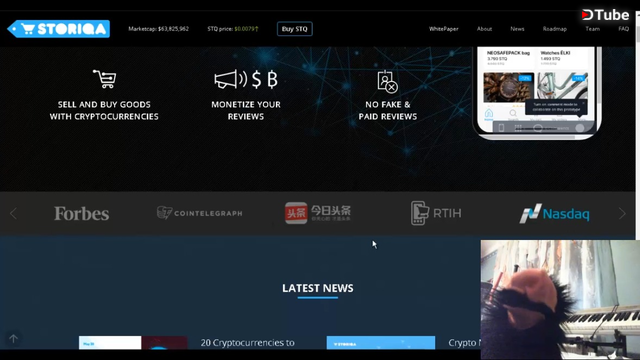
Task: Click next arrow in media carousel
Action: tap(622, 213)
